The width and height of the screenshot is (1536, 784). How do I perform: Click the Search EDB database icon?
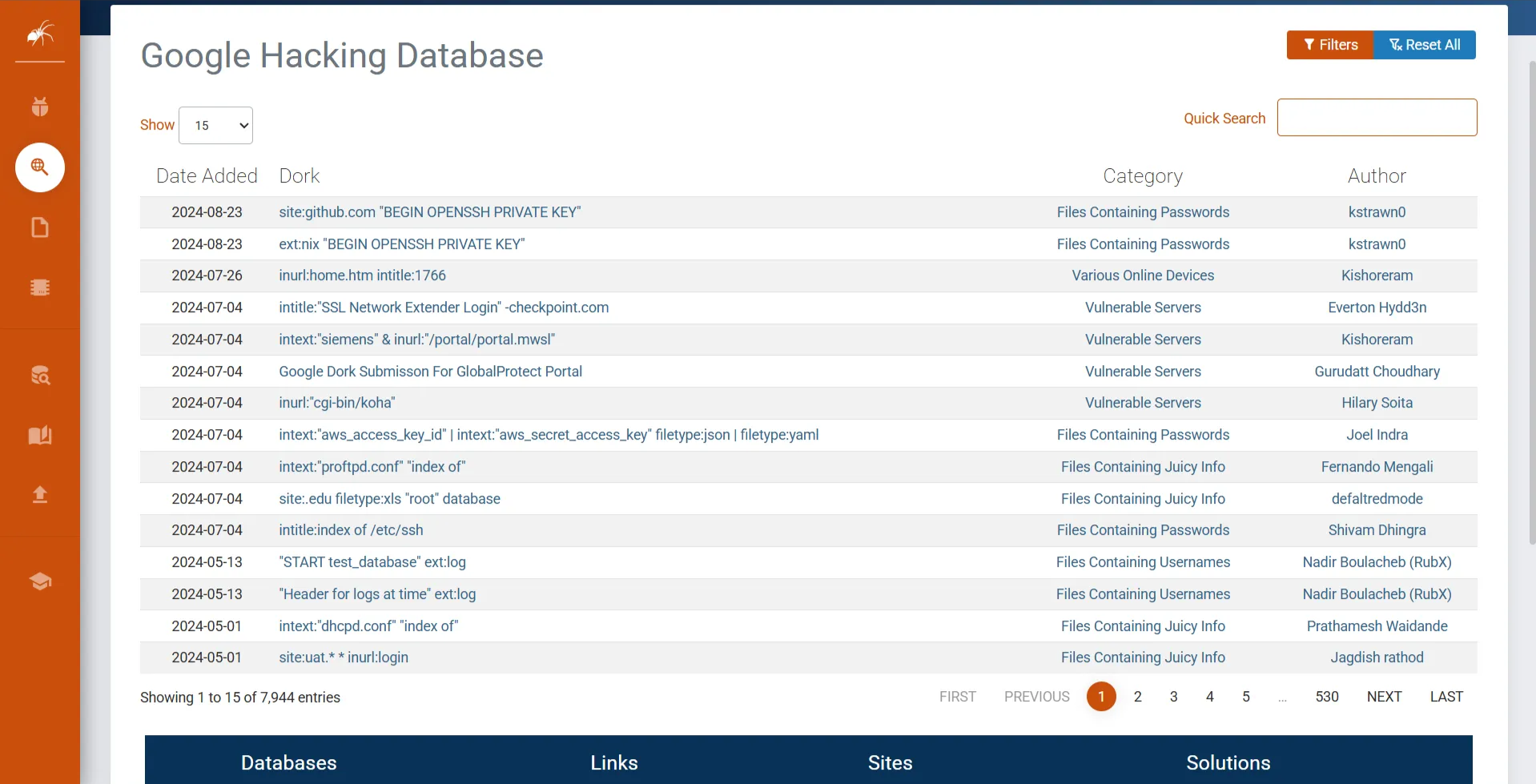[39, 375]
